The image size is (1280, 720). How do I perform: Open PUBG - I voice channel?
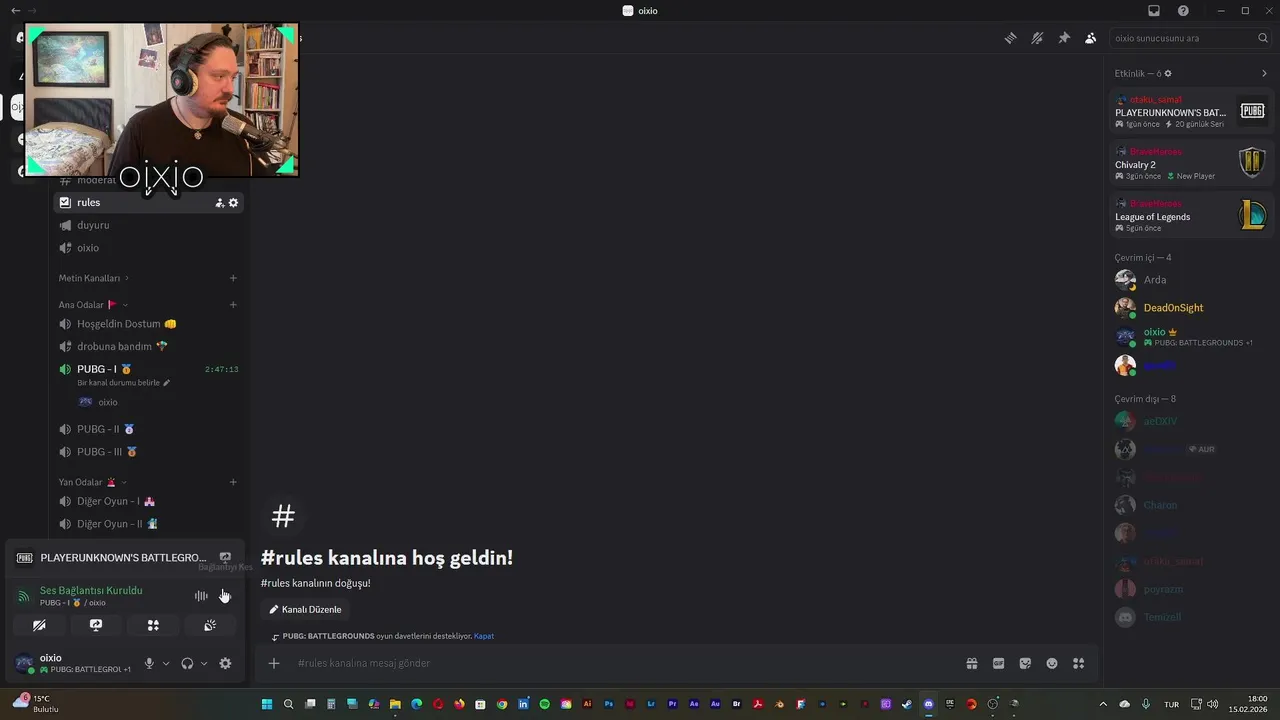click(148, 369)
